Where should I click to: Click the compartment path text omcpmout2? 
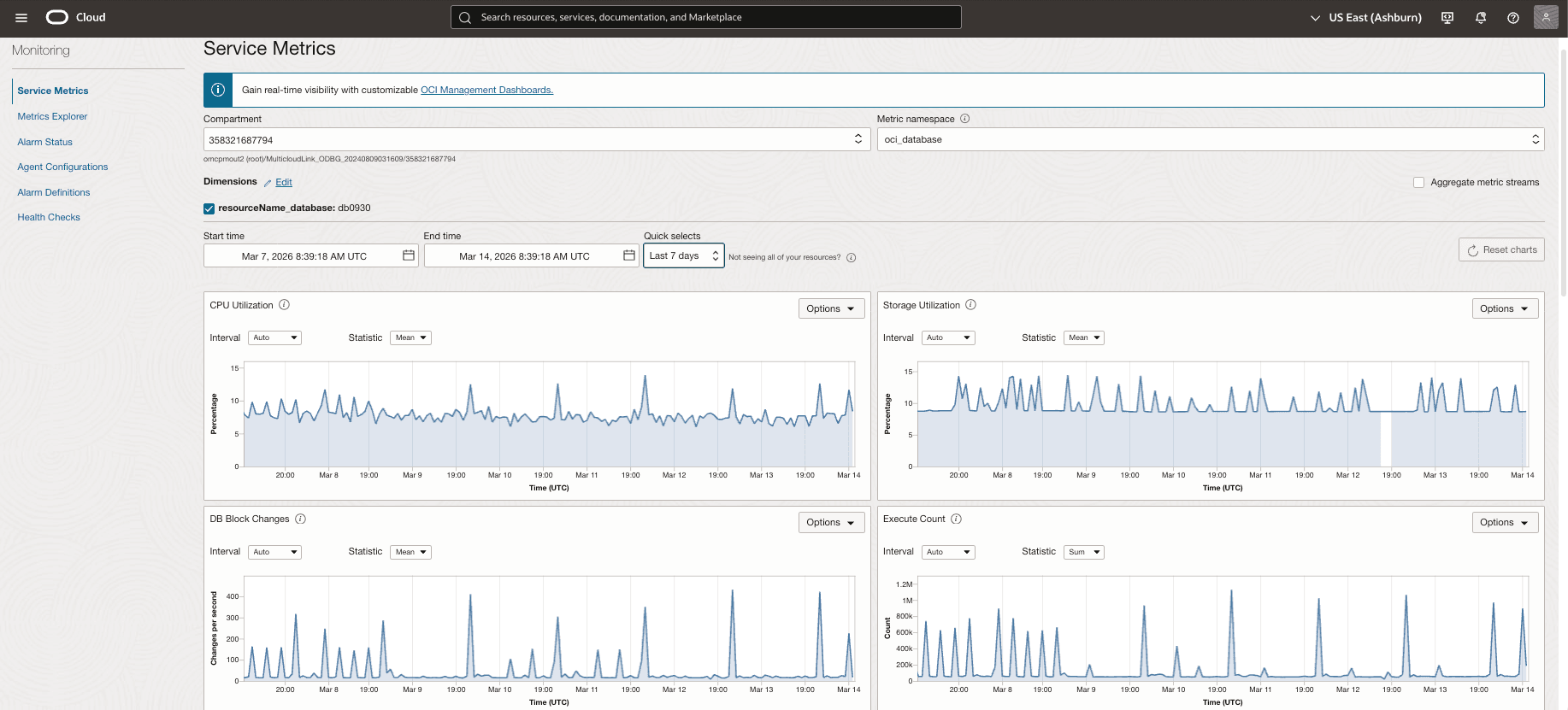point(329,159)
